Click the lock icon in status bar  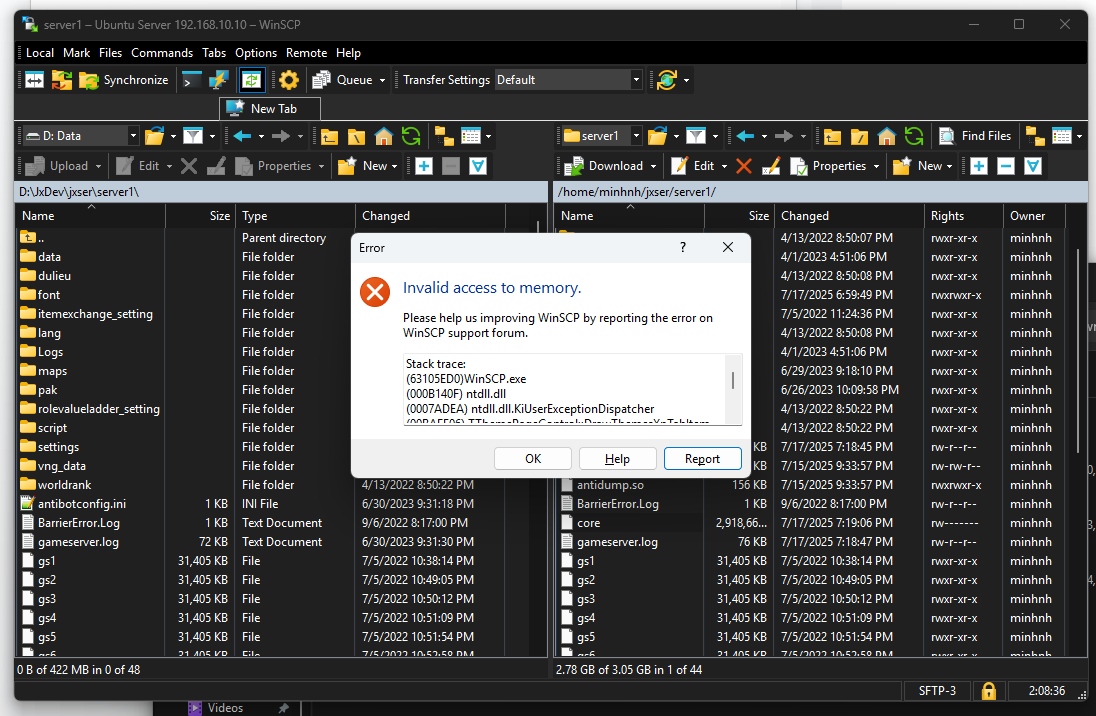(x=988, y=691)
